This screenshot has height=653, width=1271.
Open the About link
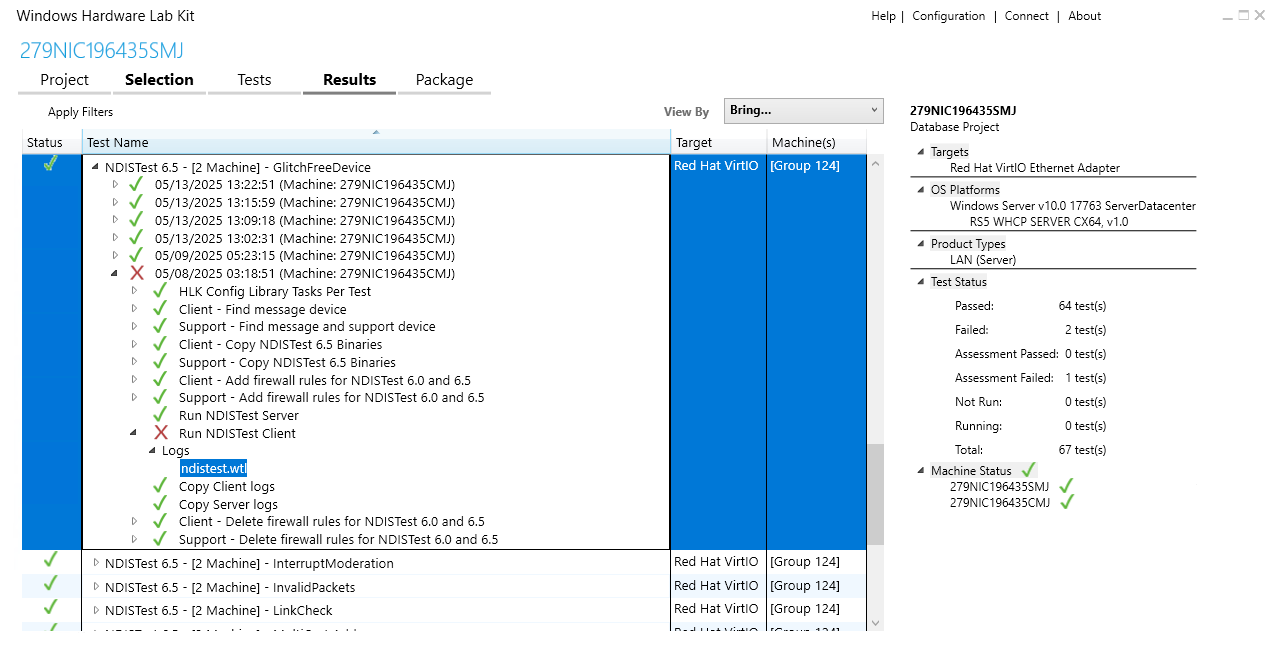[1084, 16]
